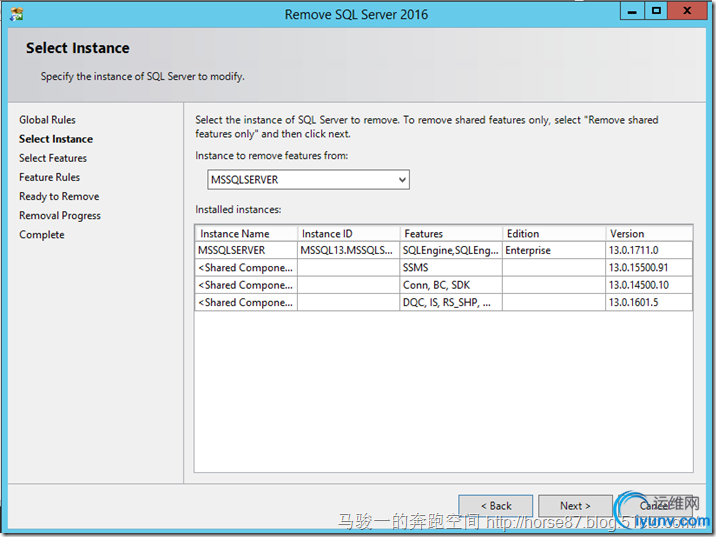Image resolution: width=716 pixels, height=537 pixels.
Task: Open the instance selection dropdown
Action: 308,180
